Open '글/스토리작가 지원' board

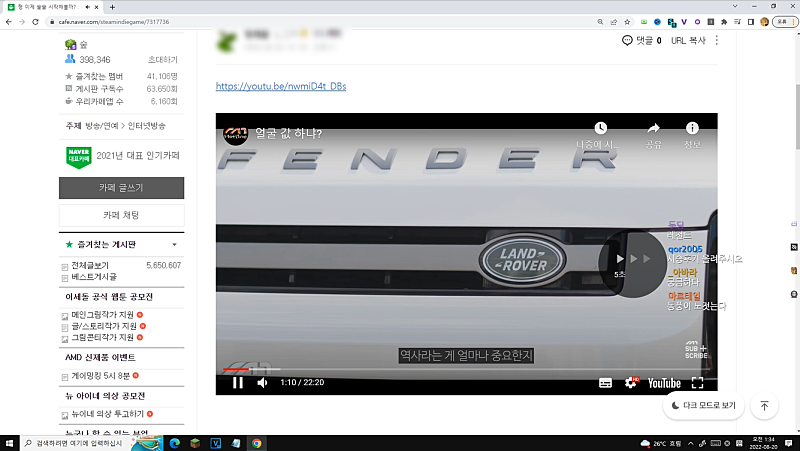(104, 326)
